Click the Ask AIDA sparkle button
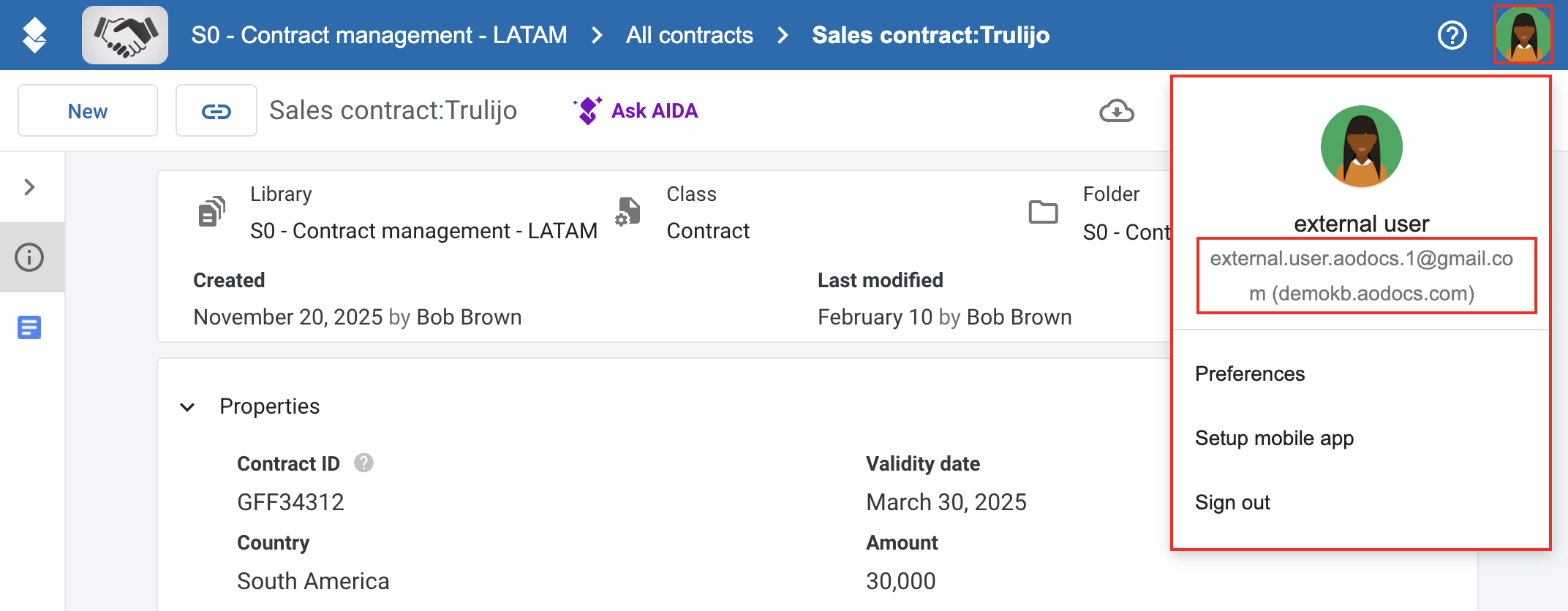 [636, 111]
